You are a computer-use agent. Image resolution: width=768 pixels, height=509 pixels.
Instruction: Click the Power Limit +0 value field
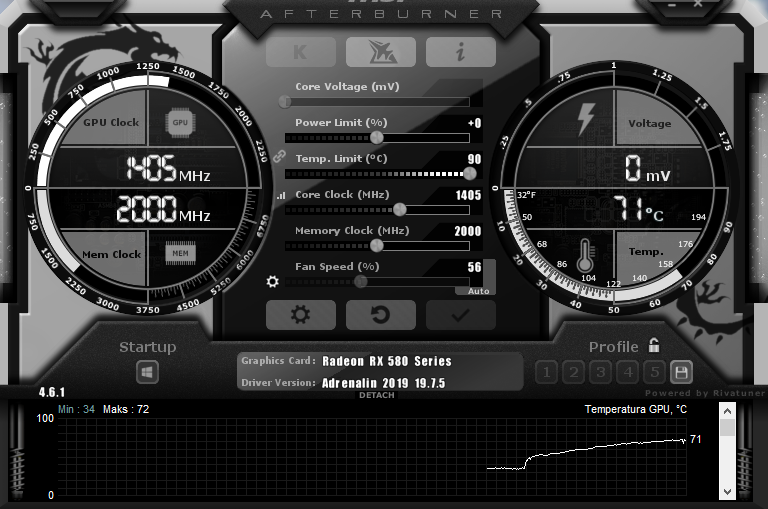point(474,123)
